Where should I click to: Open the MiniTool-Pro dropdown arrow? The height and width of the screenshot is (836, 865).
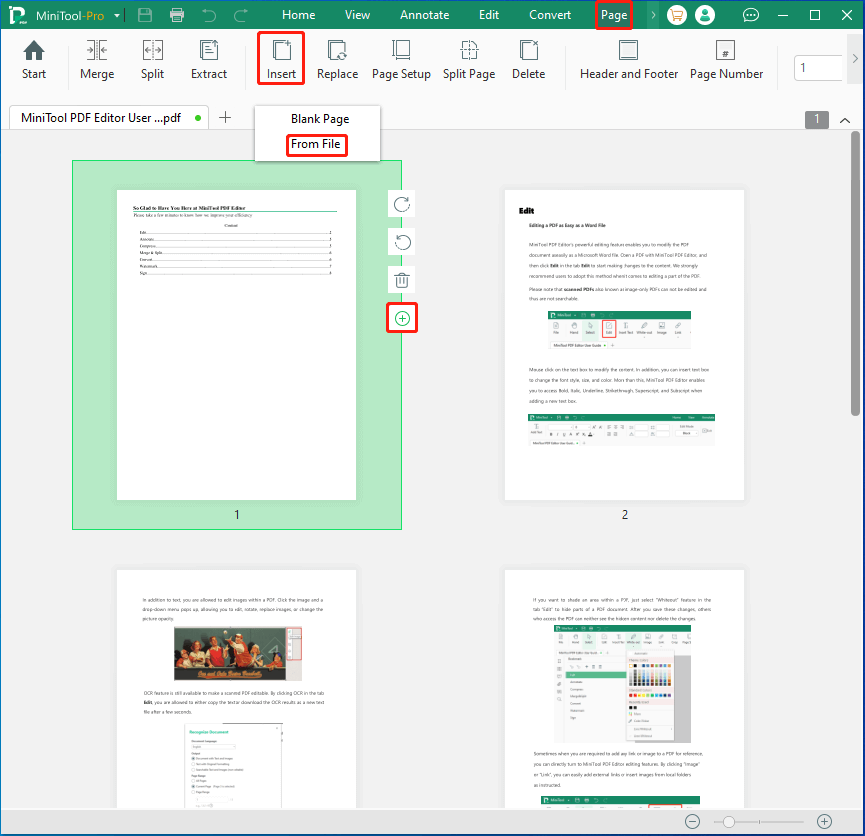(117, 15)
